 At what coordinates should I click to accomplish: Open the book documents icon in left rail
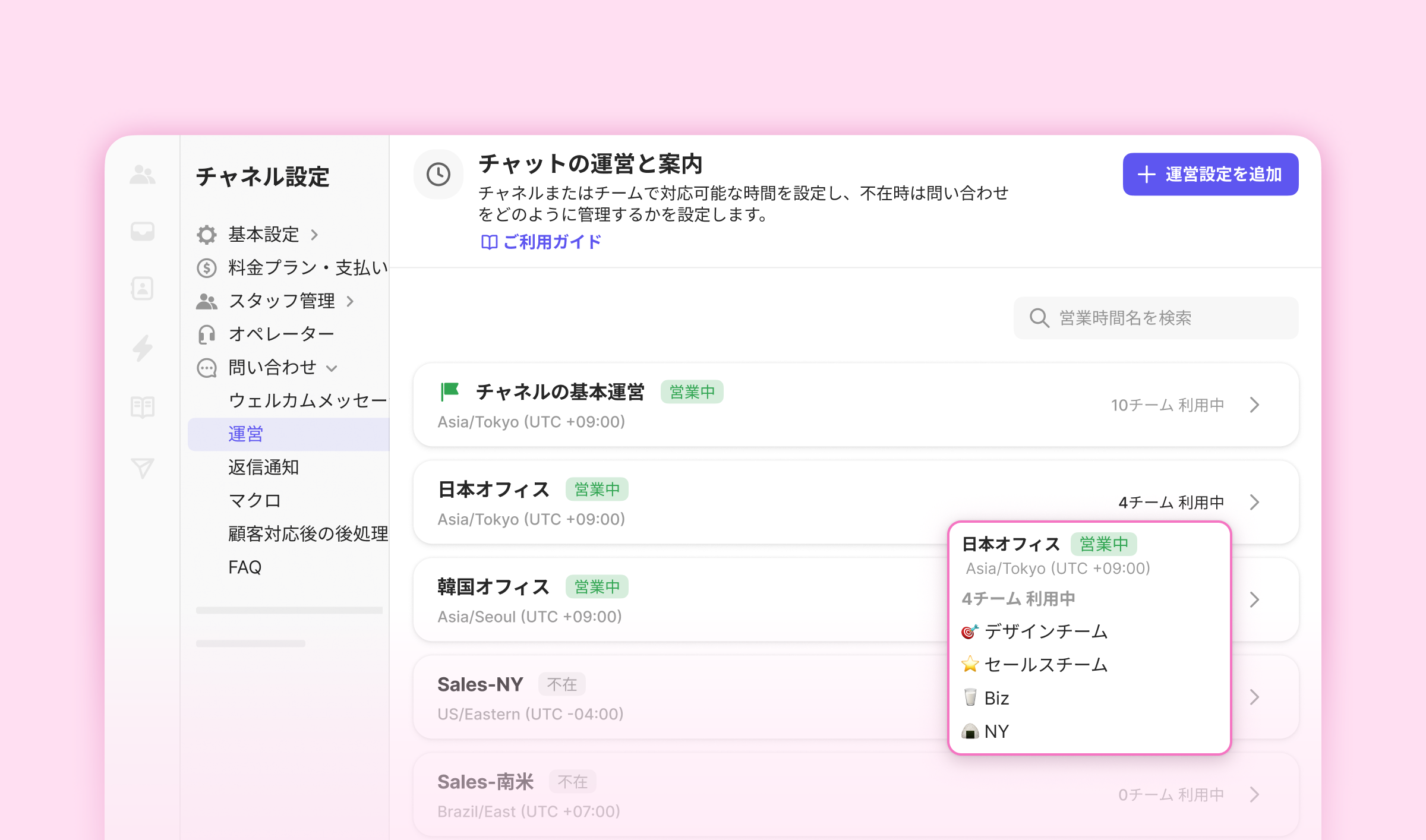click(x=143, y=408)
